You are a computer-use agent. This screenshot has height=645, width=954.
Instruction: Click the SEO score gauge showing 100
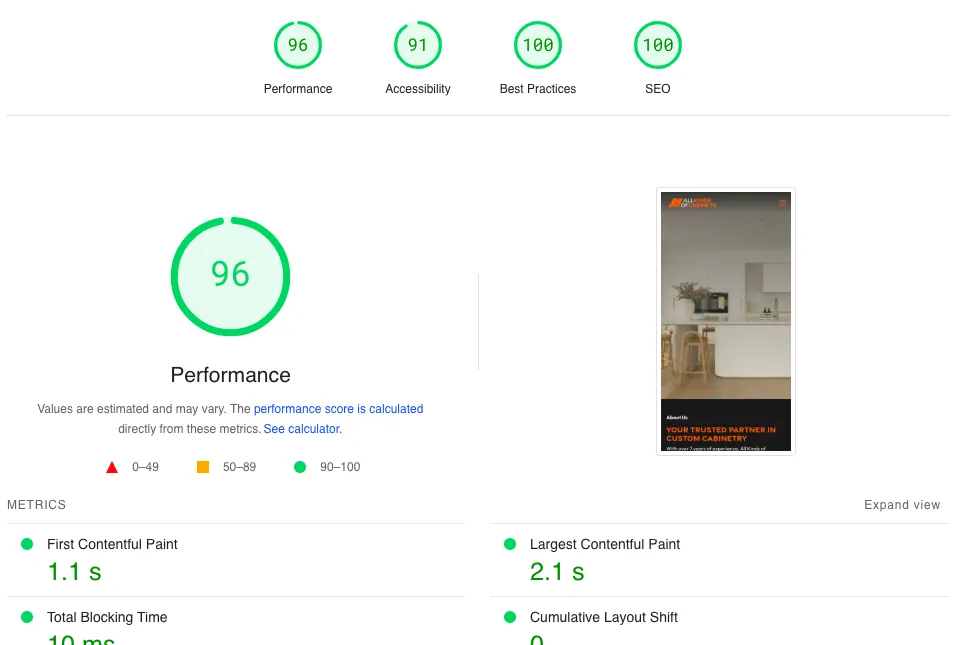pyautogui.click(x=658, y=45)
